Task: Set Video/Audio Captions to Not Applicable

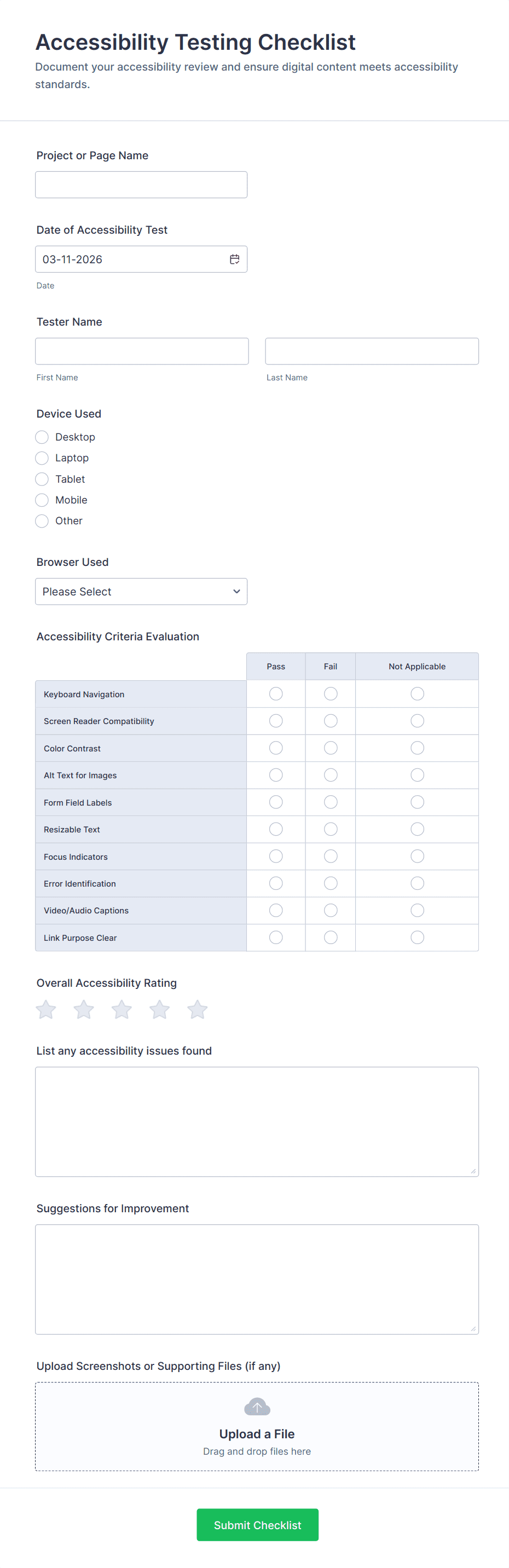Action: (417, 910)
